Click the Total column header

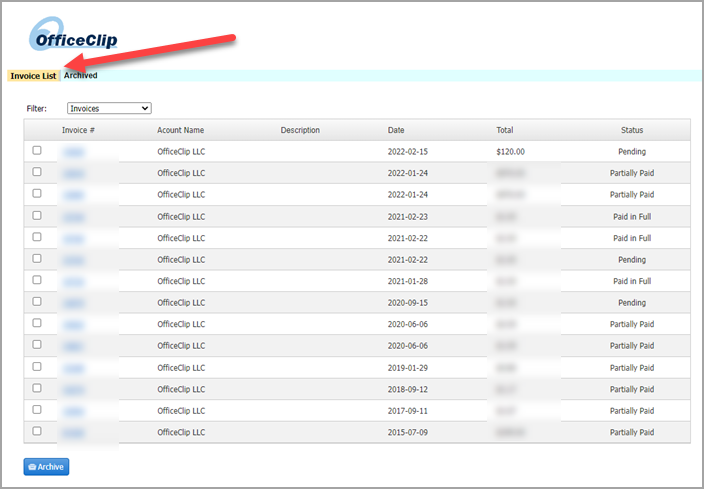click(505, 130)
